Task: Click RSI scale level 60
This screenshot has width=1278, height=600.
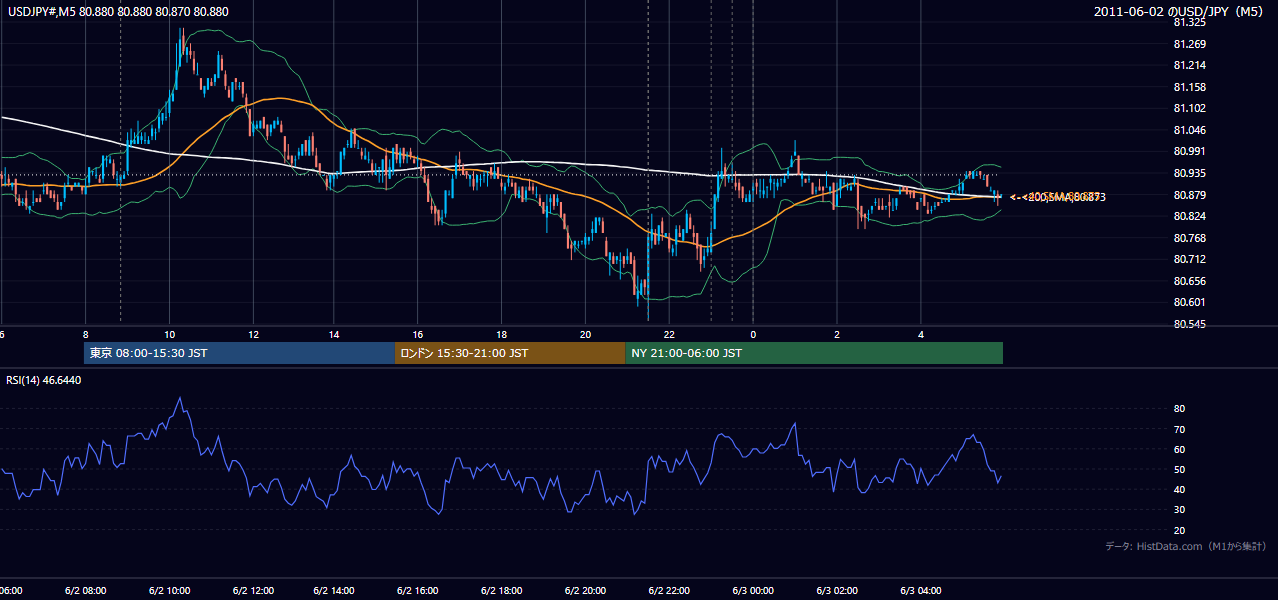Action: coord(1179,449)
